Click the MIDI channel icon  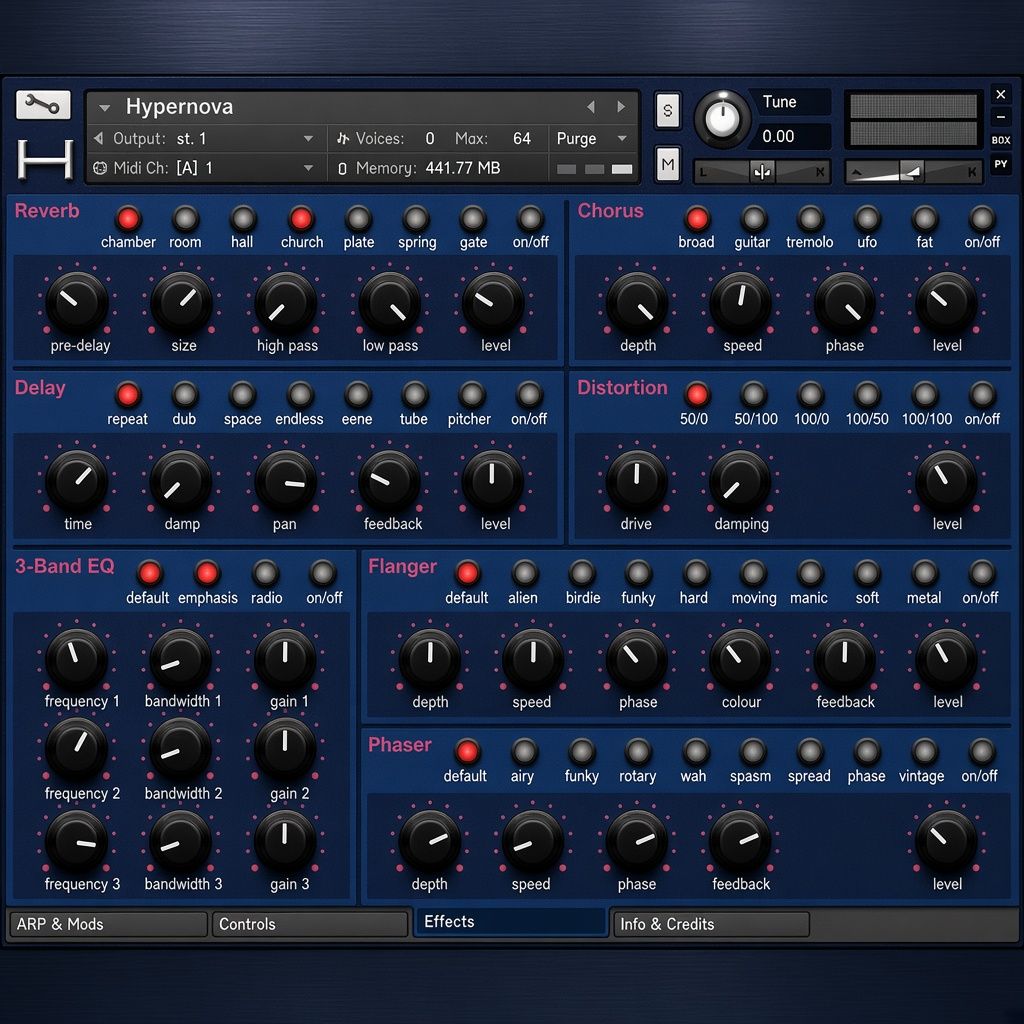coord(100,168)
